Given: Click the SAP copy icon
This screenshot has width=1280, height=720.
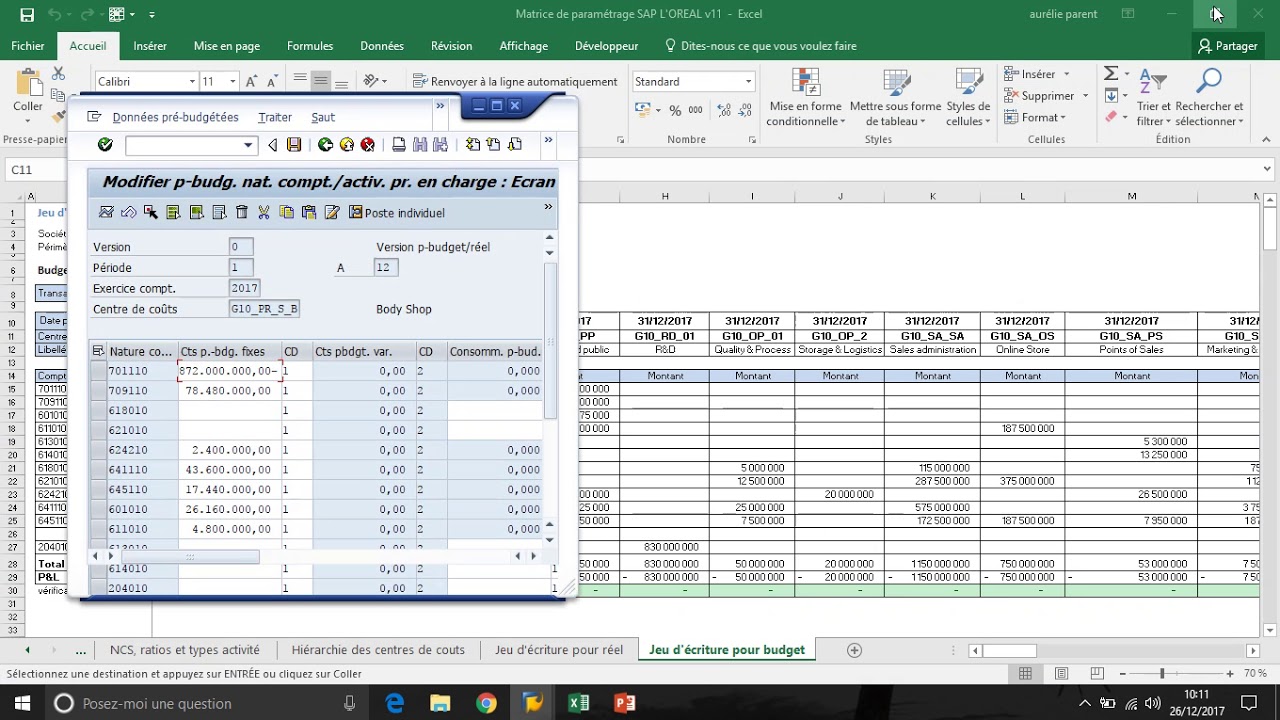Looking at the screenshot, I should (286, 212).
